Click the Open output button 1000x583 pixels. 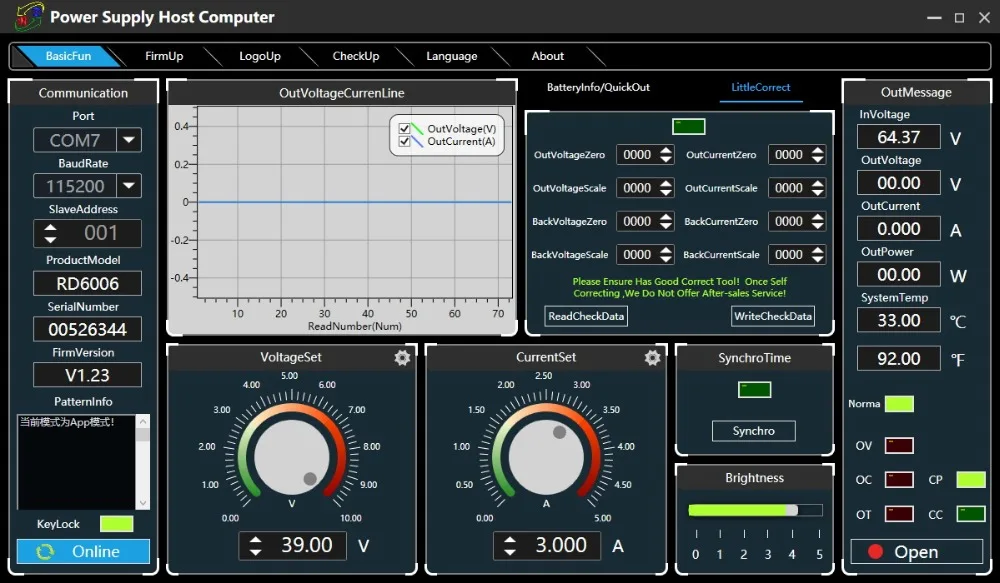(x=916, y=552)
